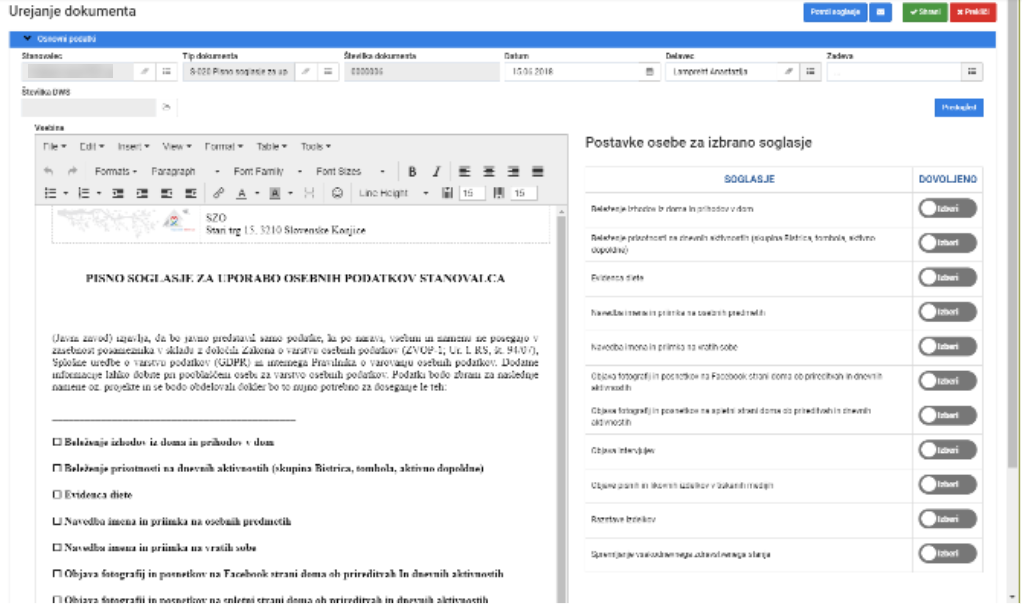The width and height of the screenshot is (1022, 607).
Task: Insert a numbered list
Action: (83, 193)
